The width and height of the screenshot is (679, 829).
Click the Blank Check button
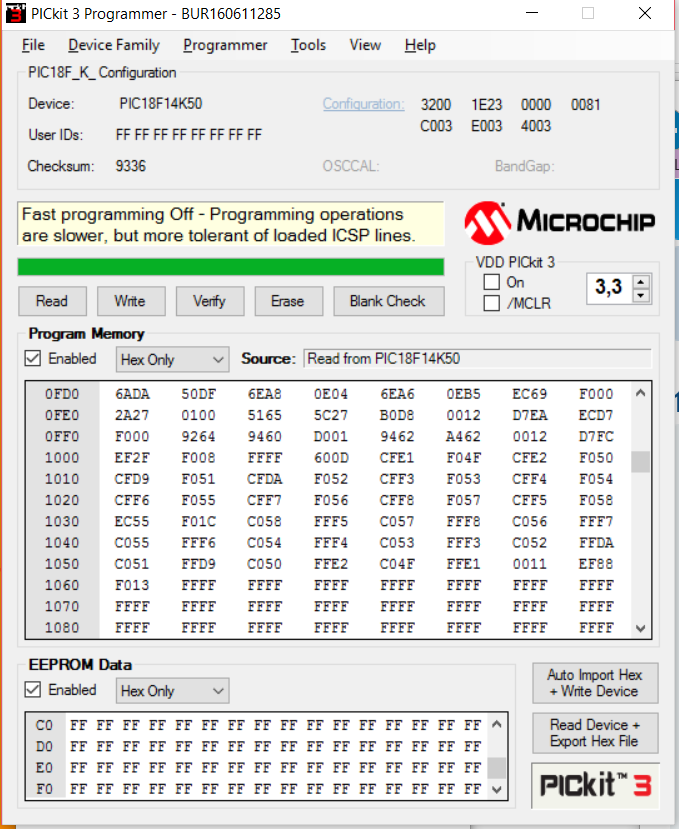387,301
